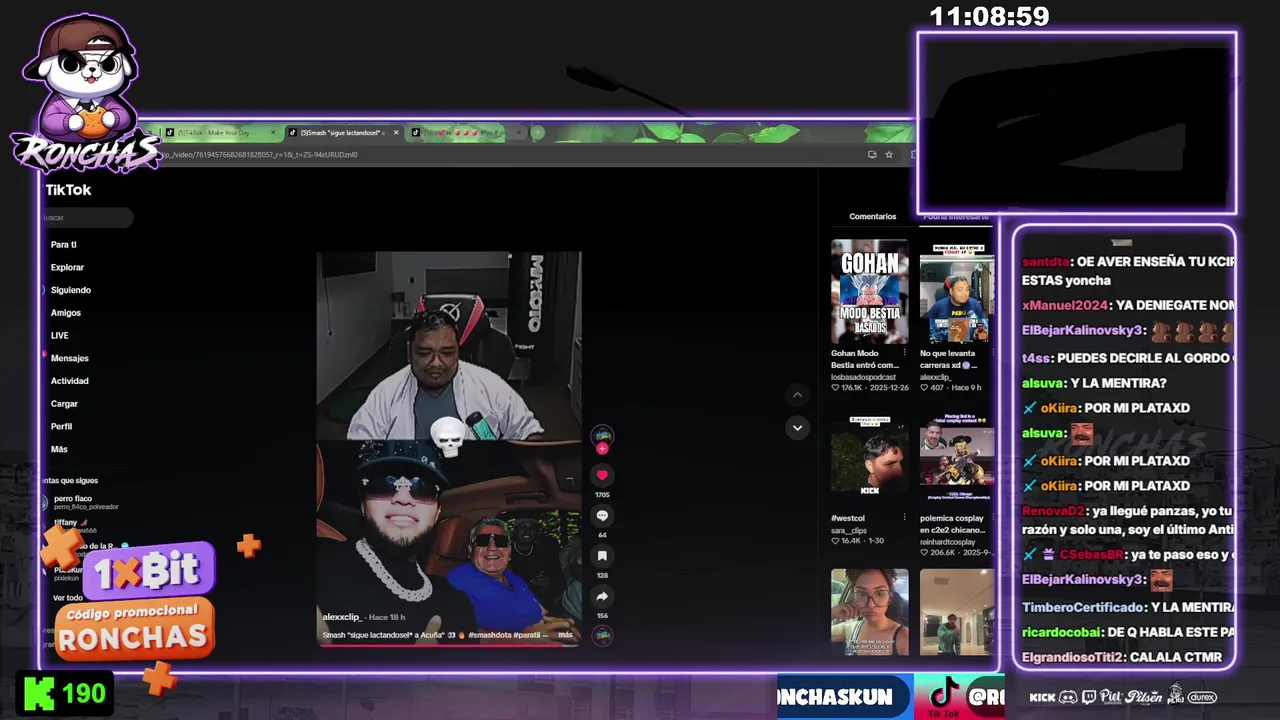The image size is (1280, 720).
Task: Share the video using the arrow icon
Action: [x=602, y=596]
